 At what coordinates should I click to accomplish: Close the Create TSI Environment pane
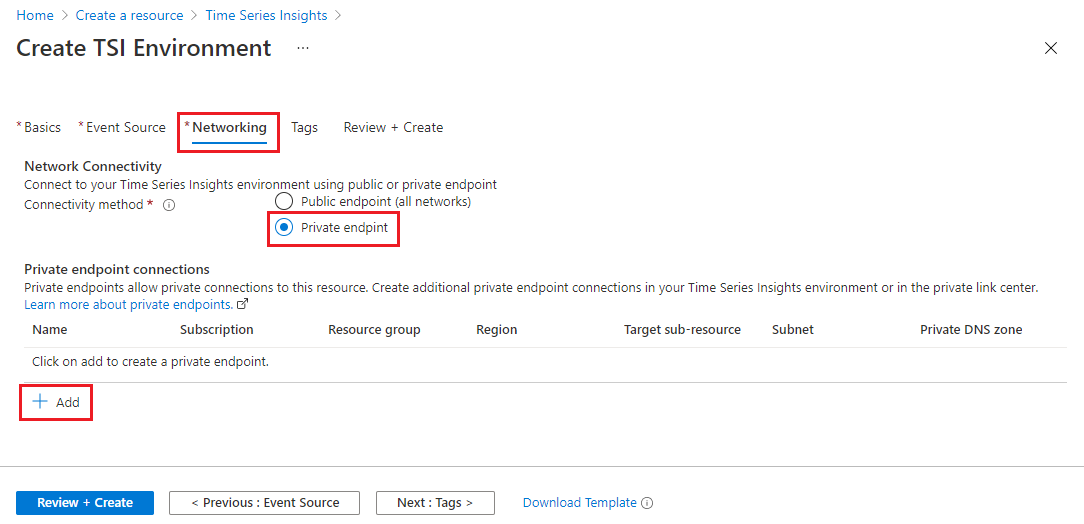pos(1051,48)
